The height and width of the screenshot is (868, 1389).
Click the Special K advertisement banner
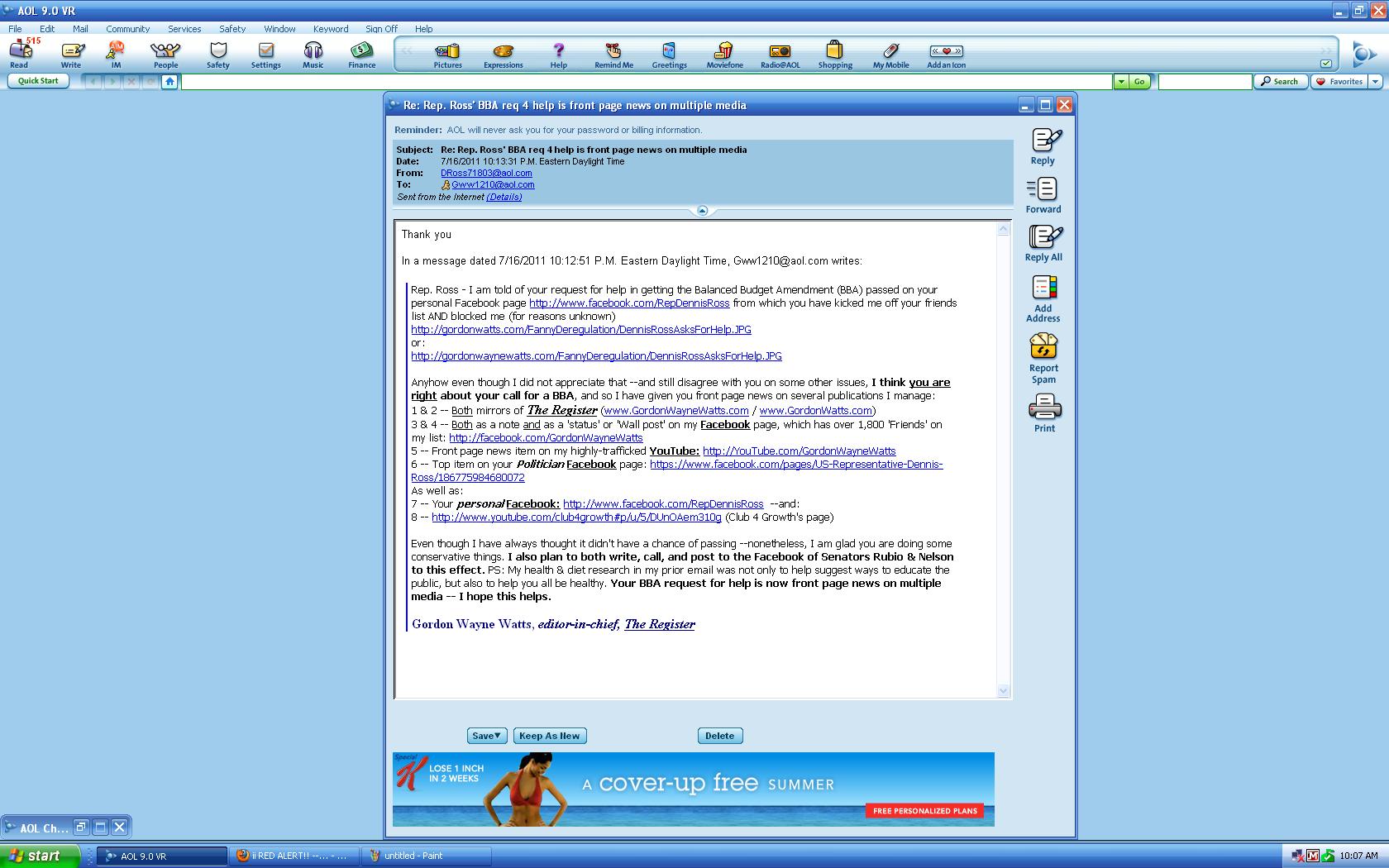pos(694,789)
